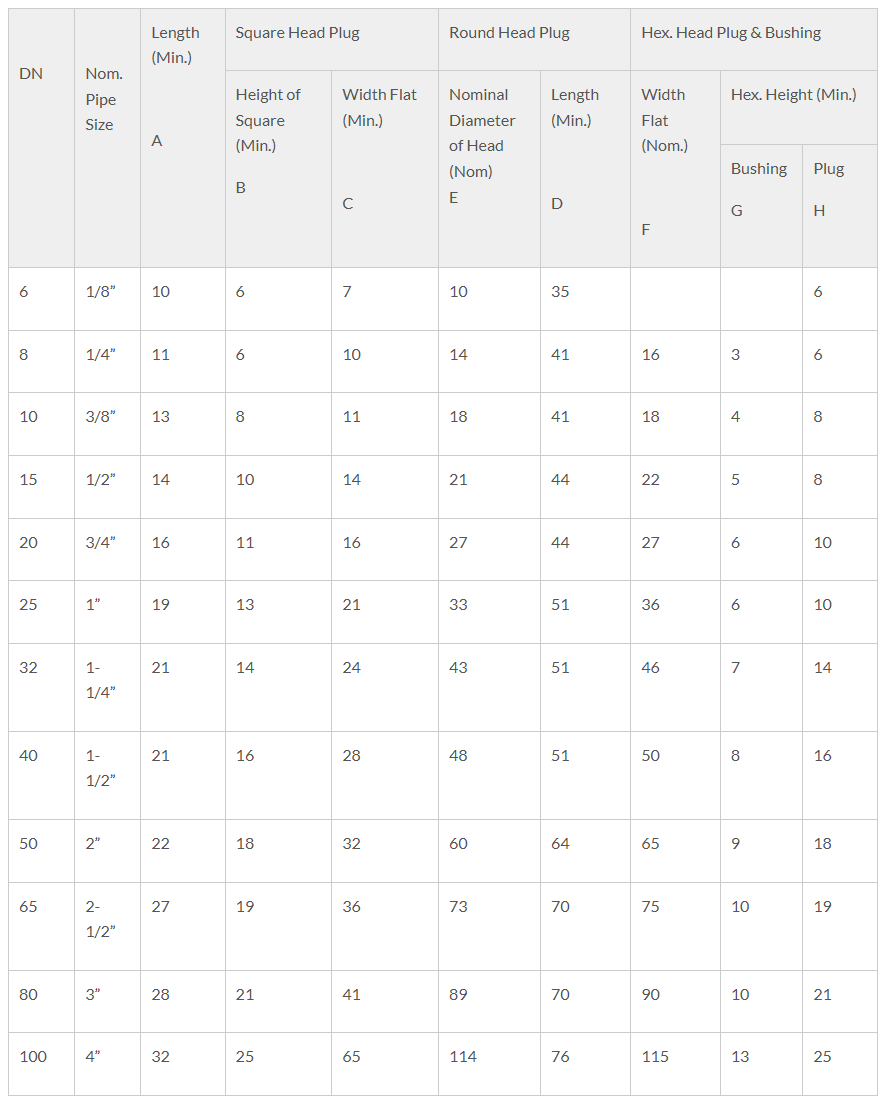Click the 'Nom. Pipe Size' header cell
This screenshot has width=886, height=1099.
(x=107, y=138)
